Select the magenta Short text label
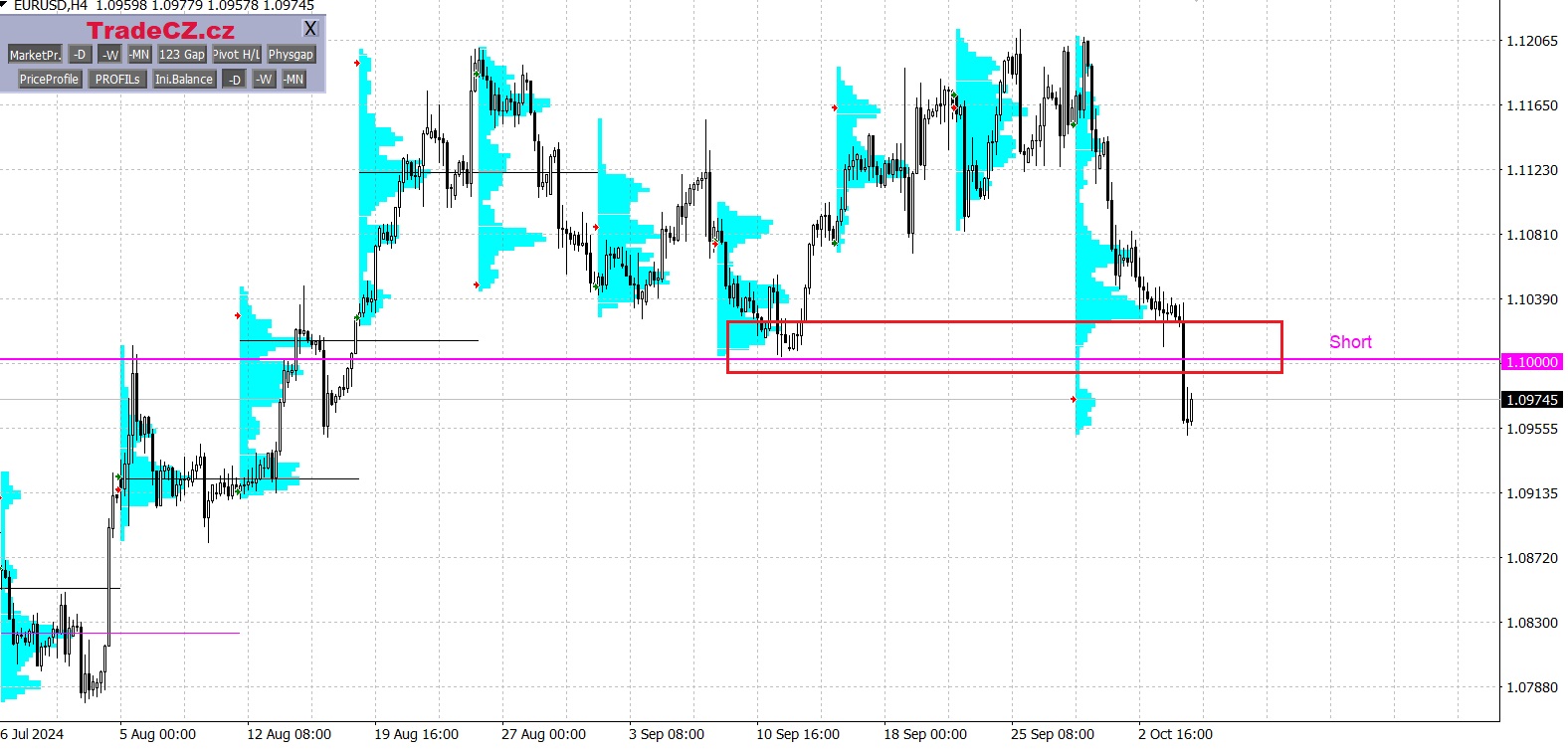The image size is (1568, 752). [x=1350, y=342]
